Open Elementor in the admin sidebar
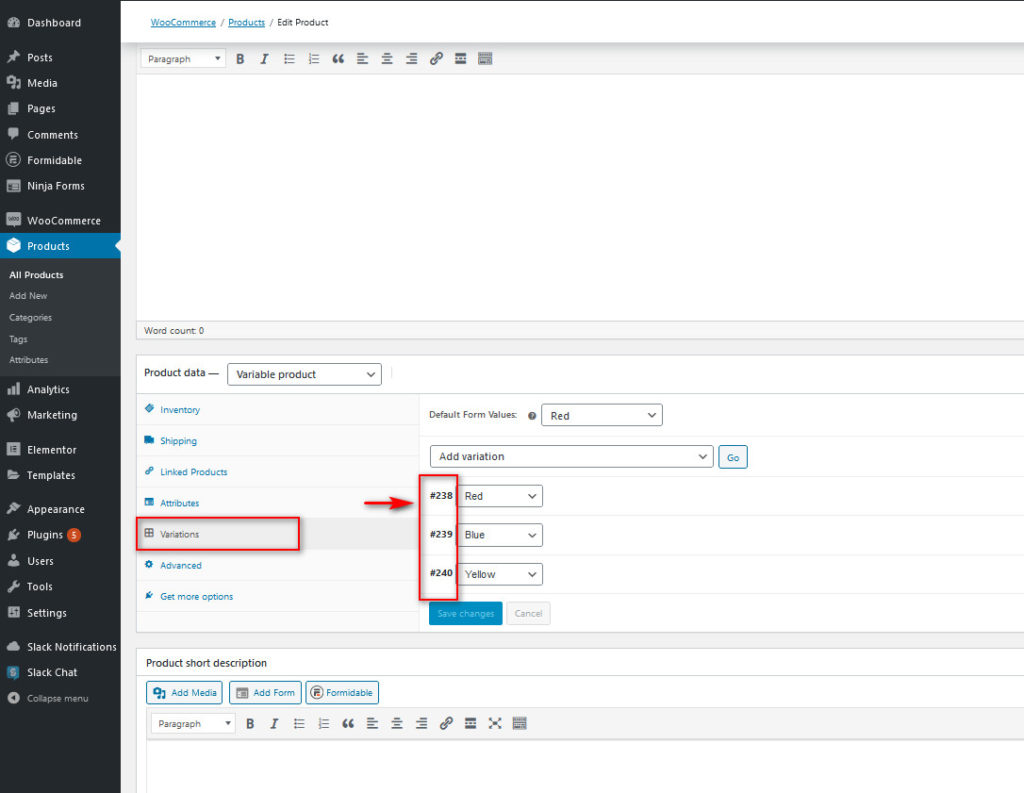 tap(60, 450)
